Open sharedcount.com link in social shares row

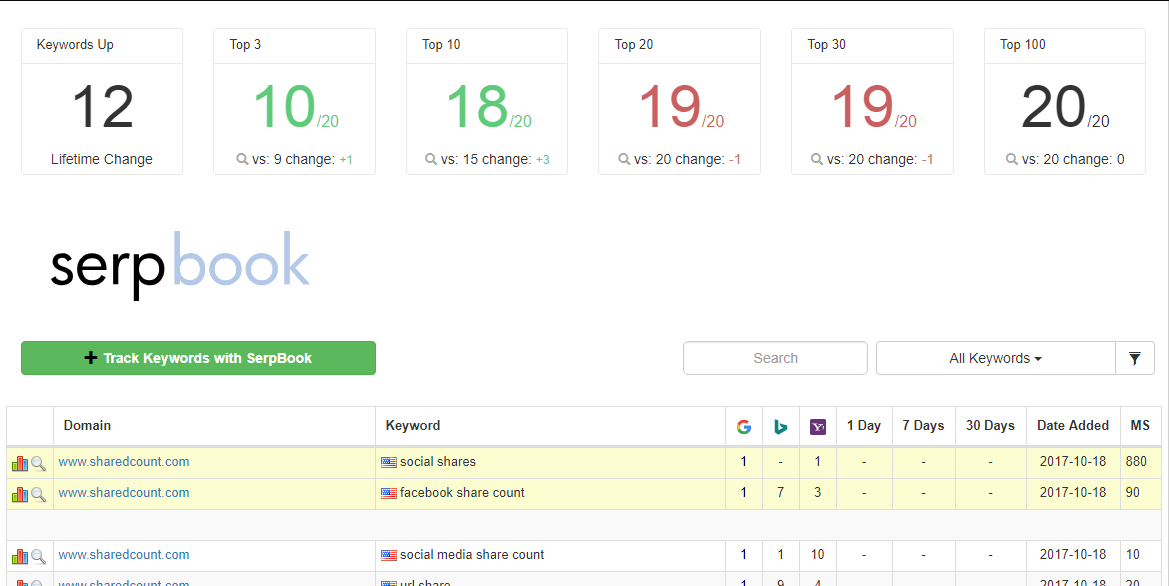124,462
